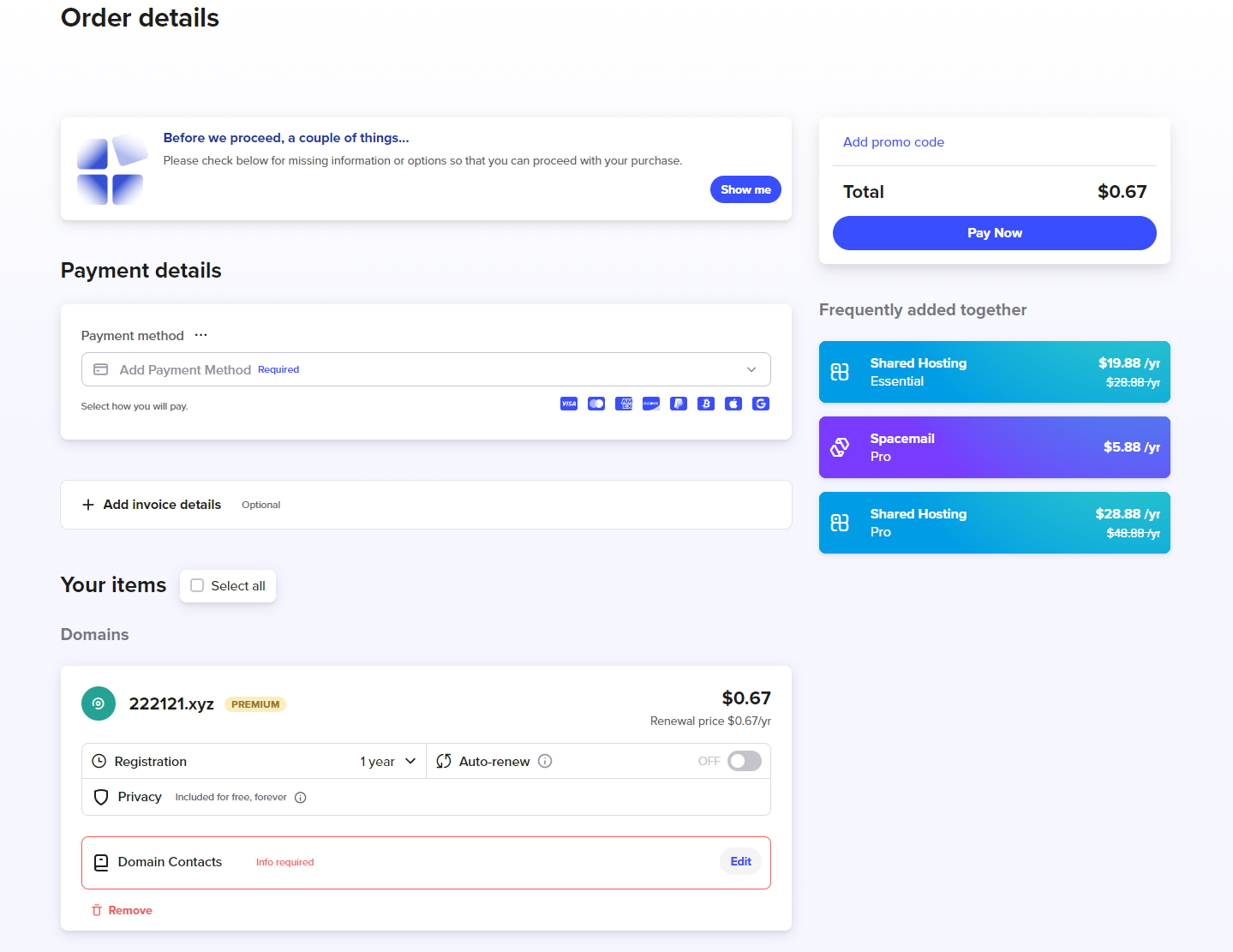Expand Add invoice details section

(x=426, y=505)
